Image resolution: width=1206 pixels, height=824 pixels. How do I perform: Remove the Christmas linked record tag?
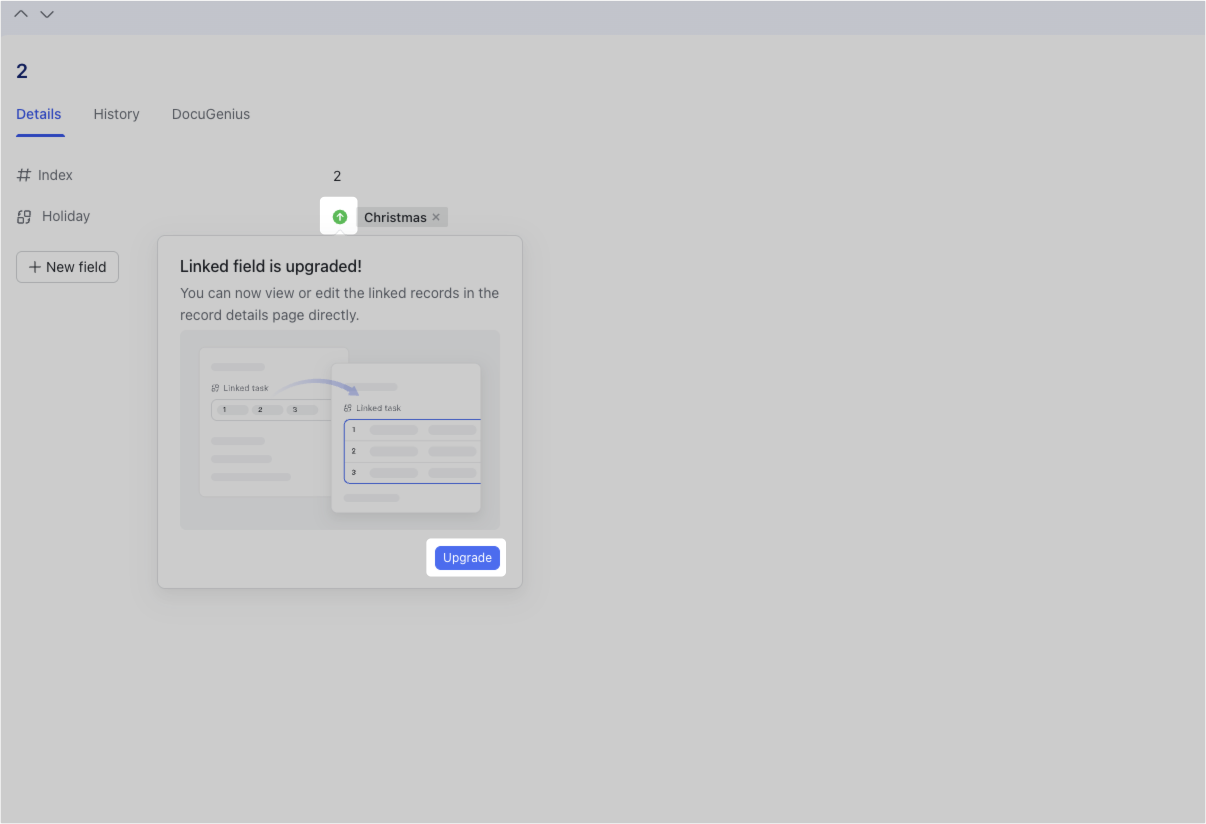[436, 217]
